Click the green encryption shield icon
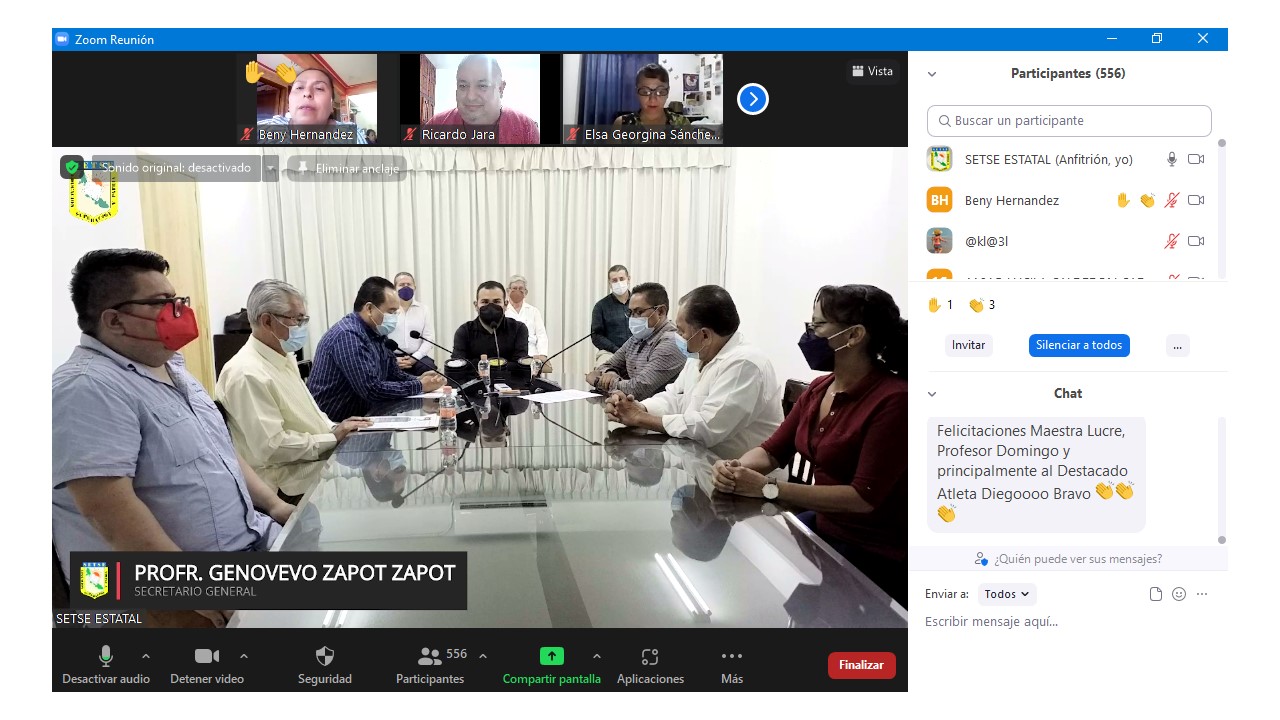The image size is (1280, 720). [71, 167]
